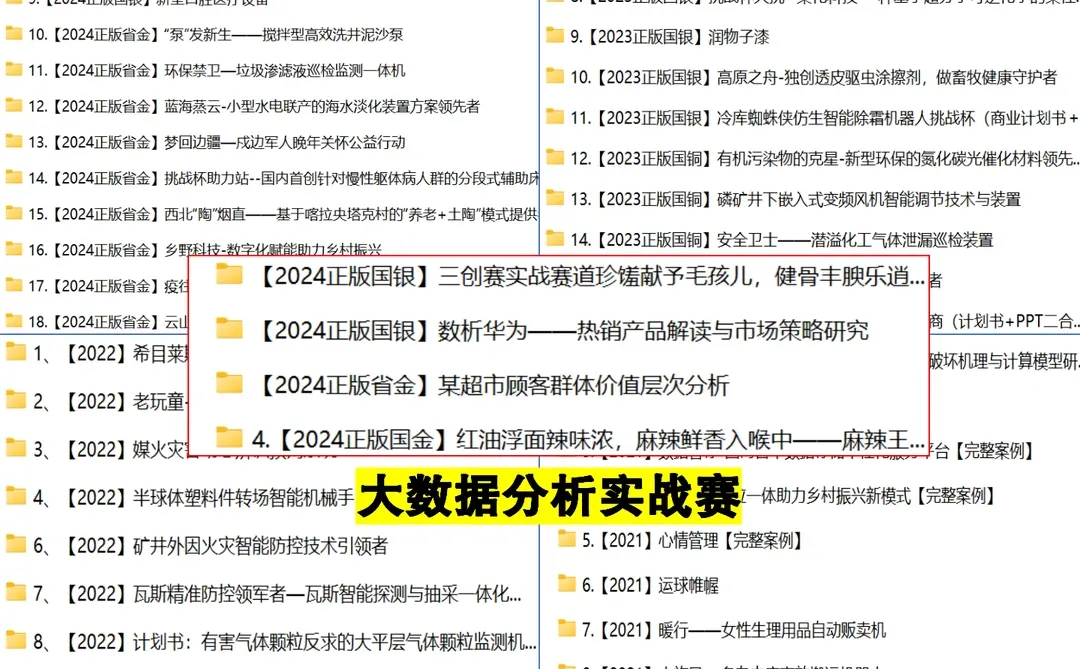Select folder icon beside 11.【2023正版国银】冷库蜘蛛侠
This screenshot has width=1080, height=669.
(x=555, y=117)
